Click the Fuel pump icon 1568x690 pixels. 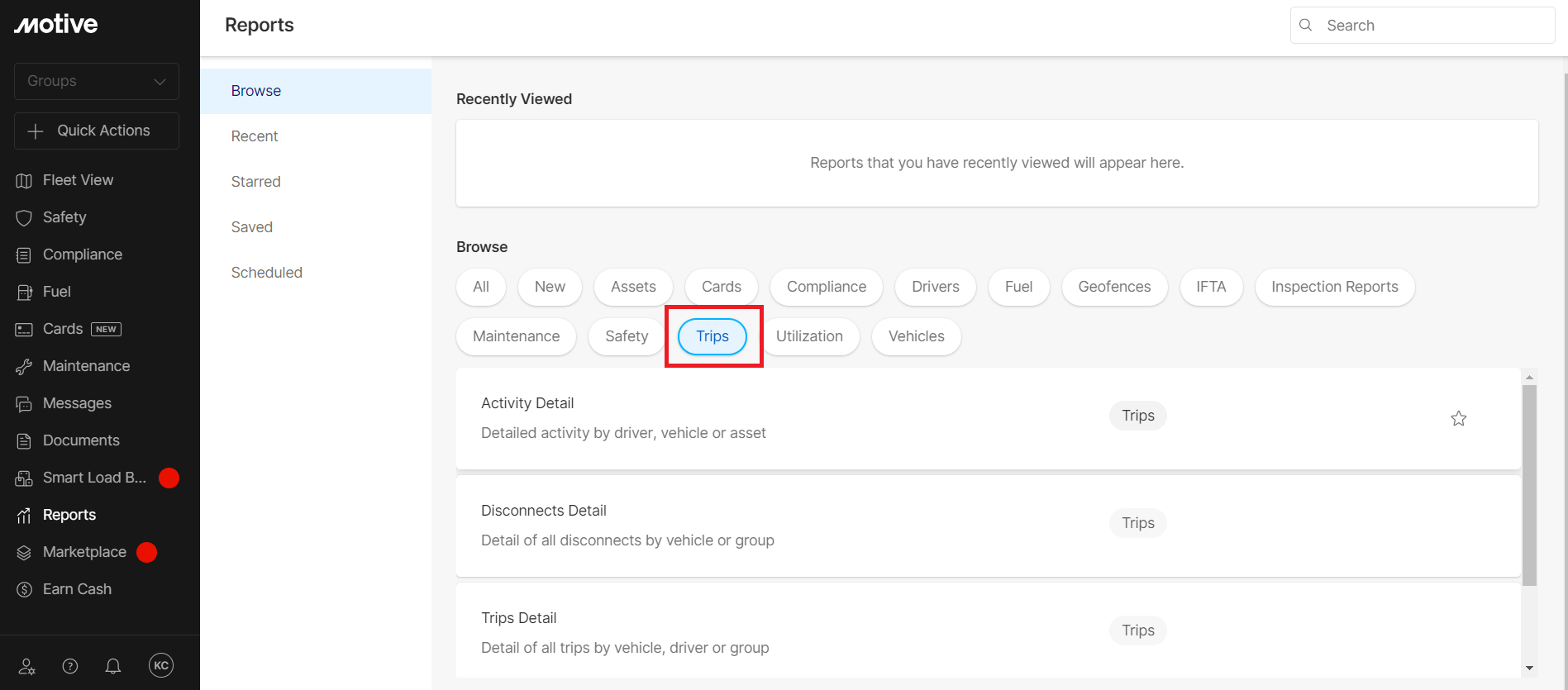click(x=24, y=293)
